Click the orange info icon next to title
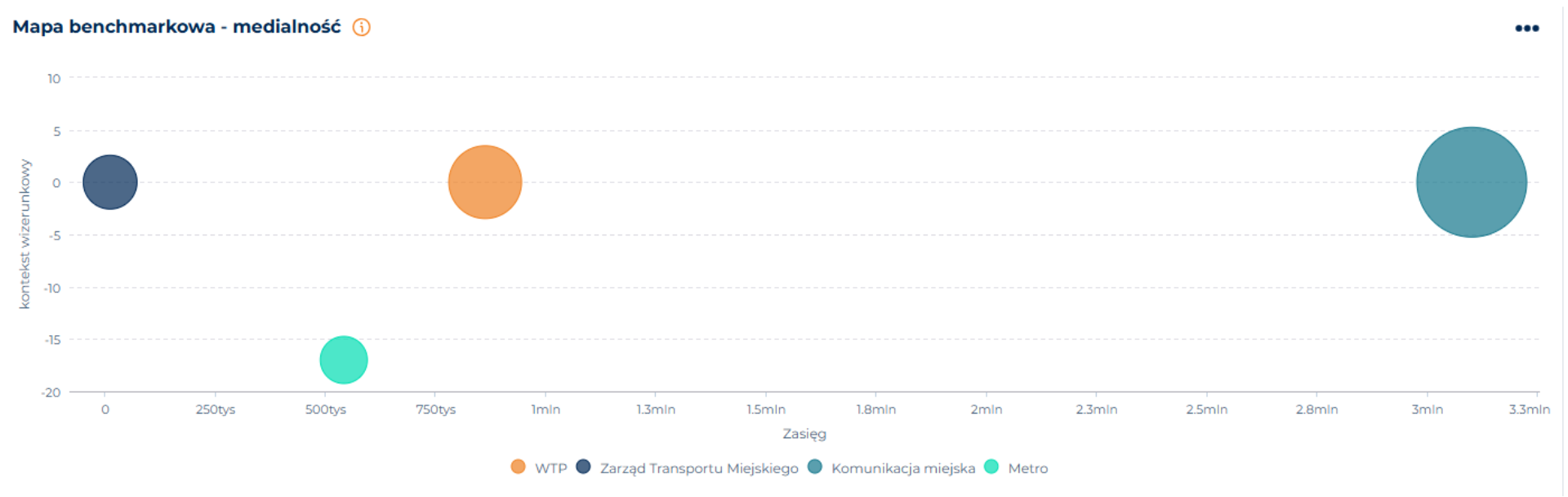 pyautogui.click(x=361, y=28)
